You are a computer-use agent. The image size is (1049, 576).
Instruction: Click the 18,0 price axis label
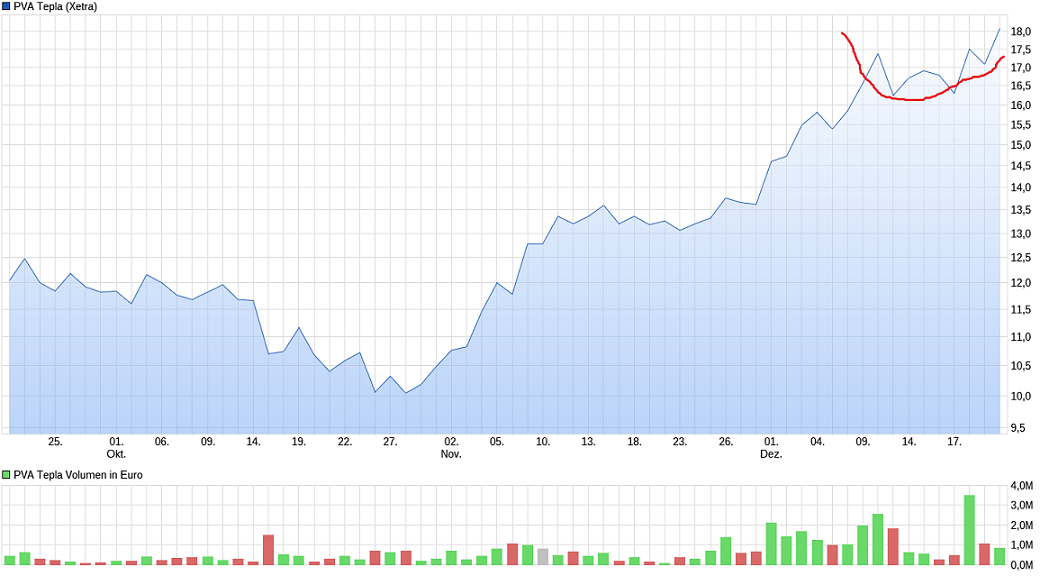point(1020,31)
